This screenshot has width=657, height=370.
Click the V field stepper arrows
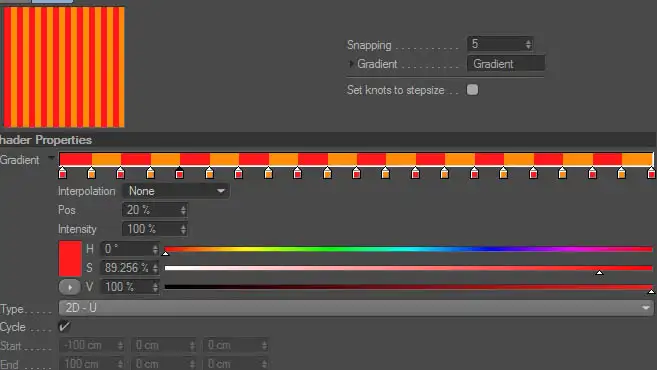click(x=155, y=287)
